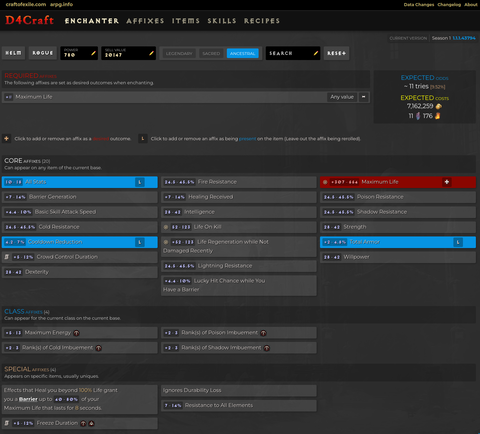This screenshot has height=434, width=480.
Task: Click the pencil icon in Power field
Action: pos(93,53)
